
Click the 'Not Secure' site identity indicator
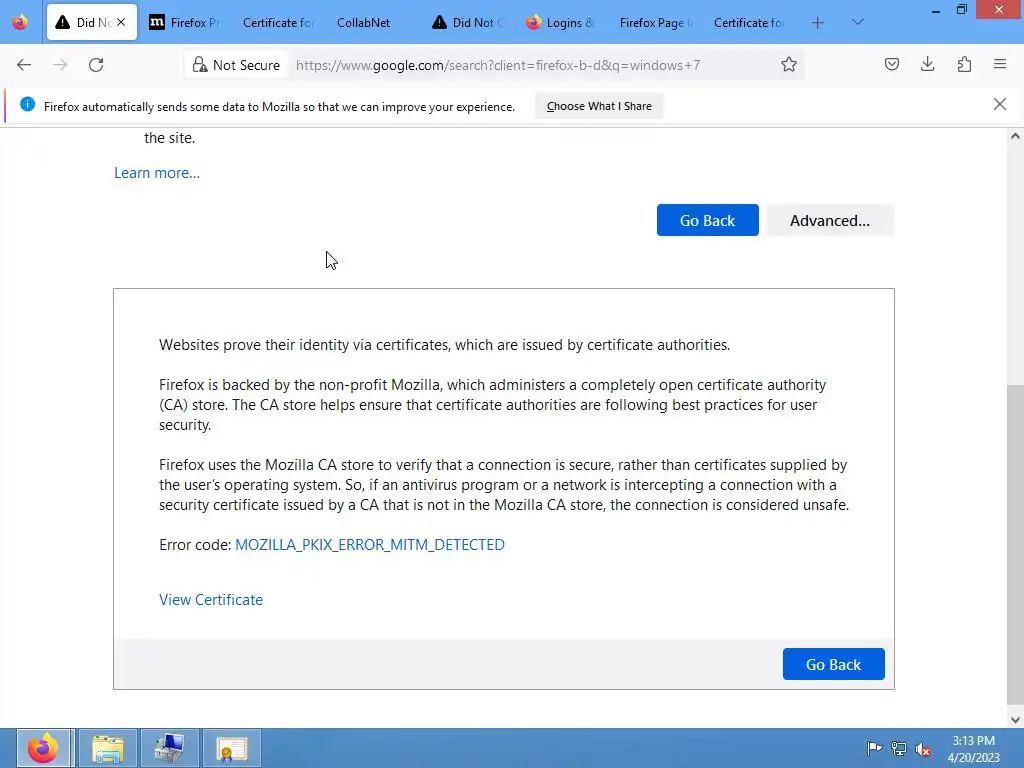pos(236,65)
